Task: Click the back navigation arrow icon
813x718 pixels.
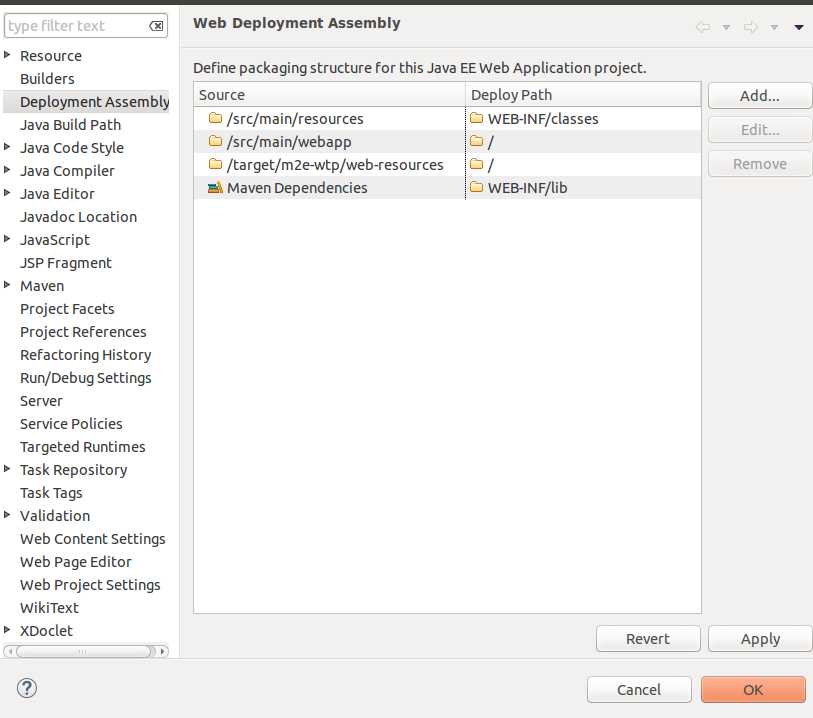Action: [703, 27]
